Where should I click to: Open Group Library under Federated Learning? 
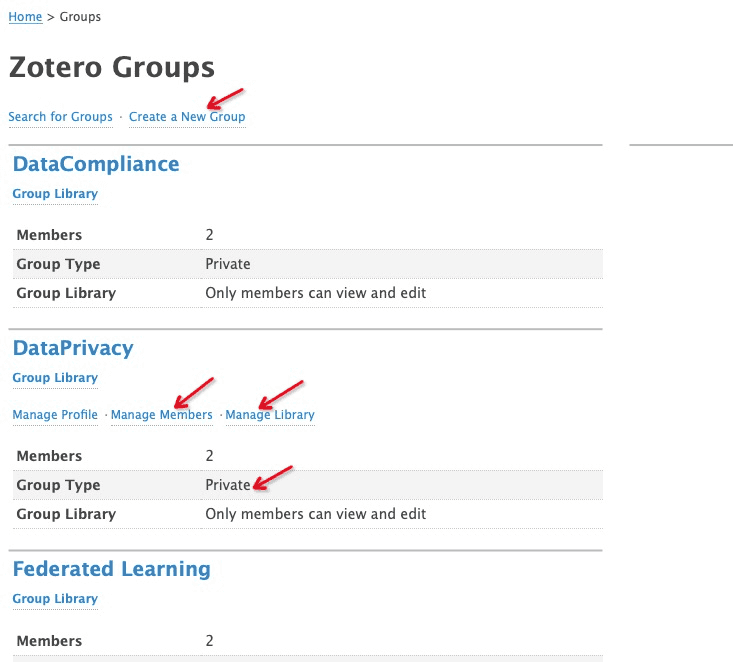[x=55, y=599]
